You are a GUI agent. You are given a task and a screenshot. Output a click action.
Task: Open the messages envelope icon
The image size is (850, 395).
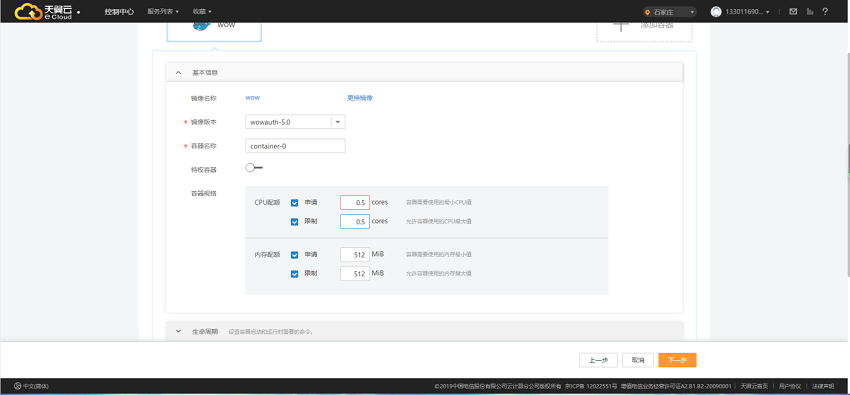point(793,11)
